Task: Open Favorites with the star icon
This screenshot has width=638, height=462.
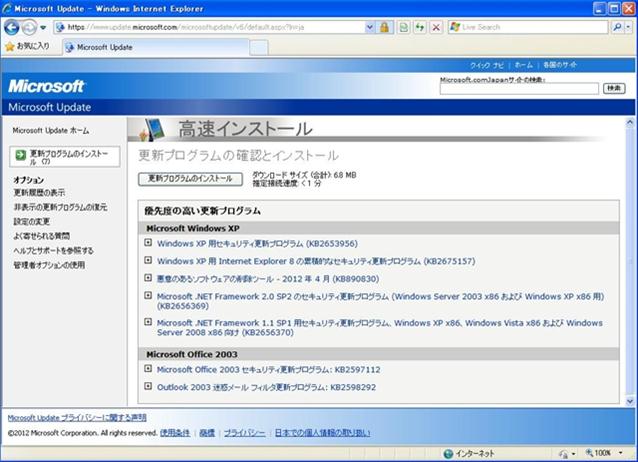Action: click(x=10, y=47)
